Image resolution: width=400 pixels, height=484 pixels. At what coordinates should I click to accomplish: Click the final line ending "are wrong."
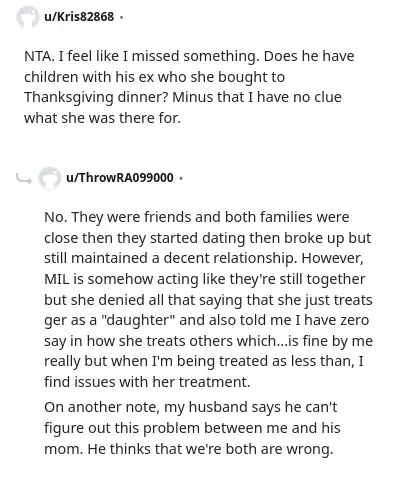189,449
